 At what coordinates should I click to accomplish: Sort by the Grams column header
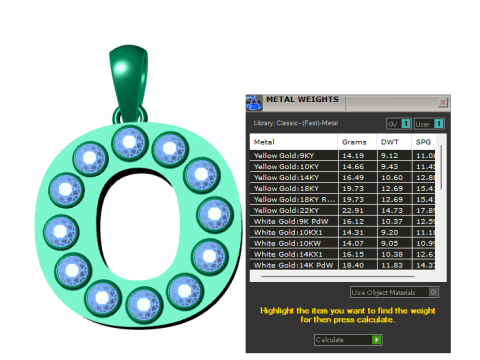(x=357, y=142)
